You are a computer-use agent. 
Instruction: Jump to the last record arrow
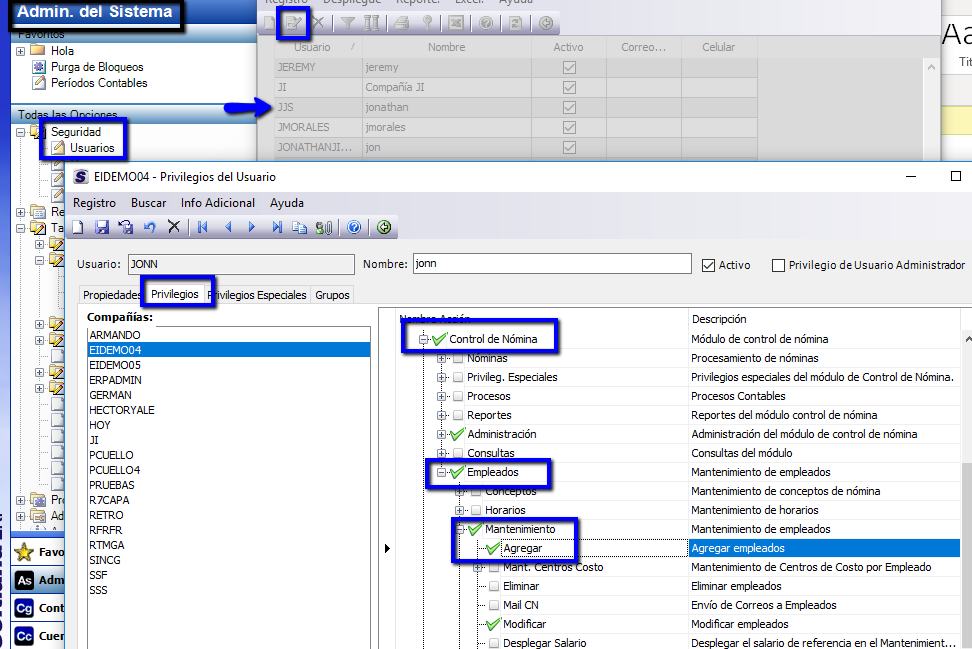(276, 227)
